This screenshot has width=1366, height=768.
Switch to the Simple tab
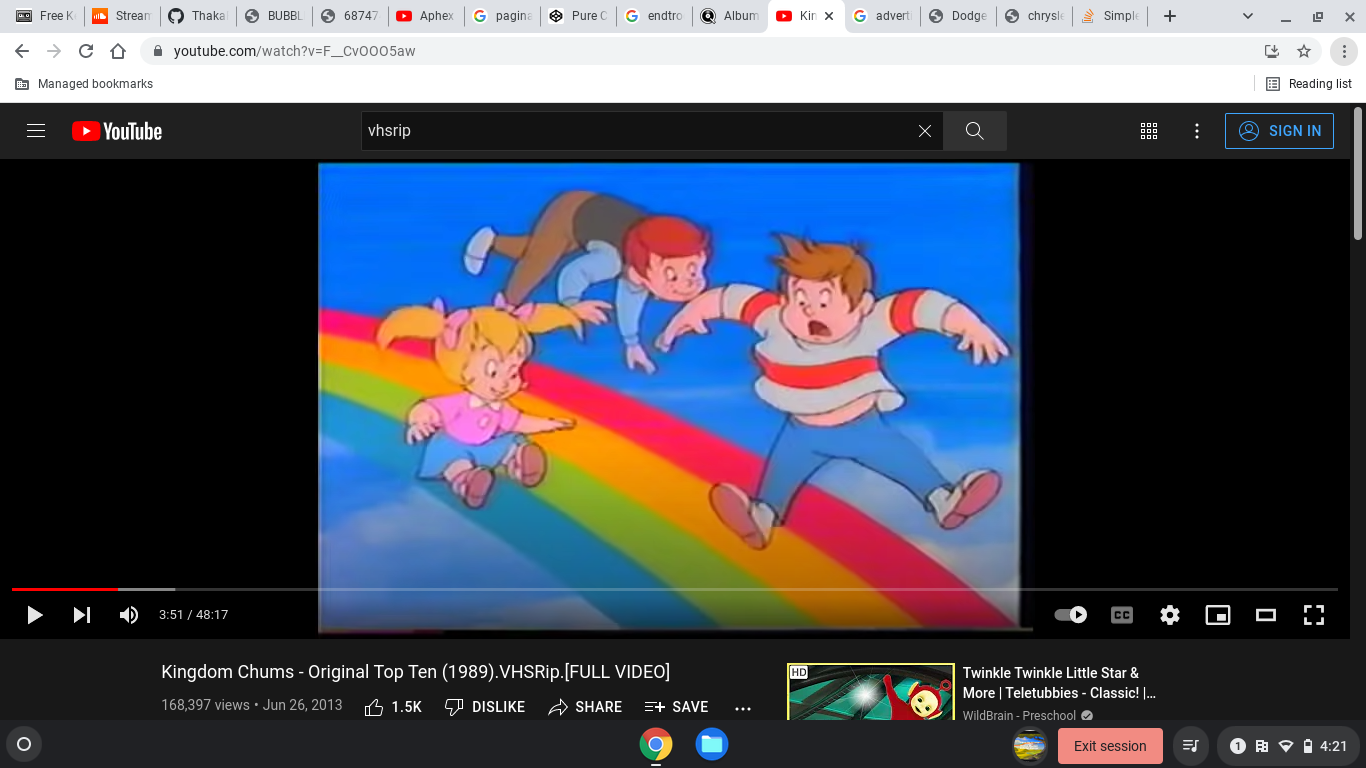(x=1110, y=16)
